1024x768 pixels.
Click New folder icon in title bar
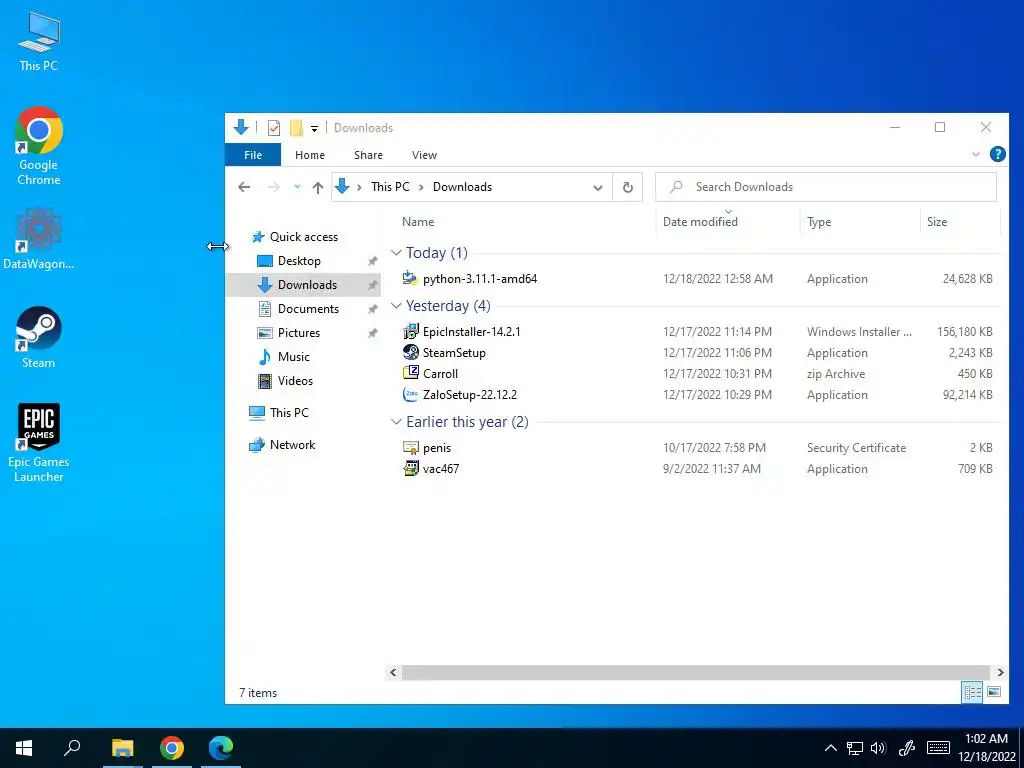pos(296,128)
